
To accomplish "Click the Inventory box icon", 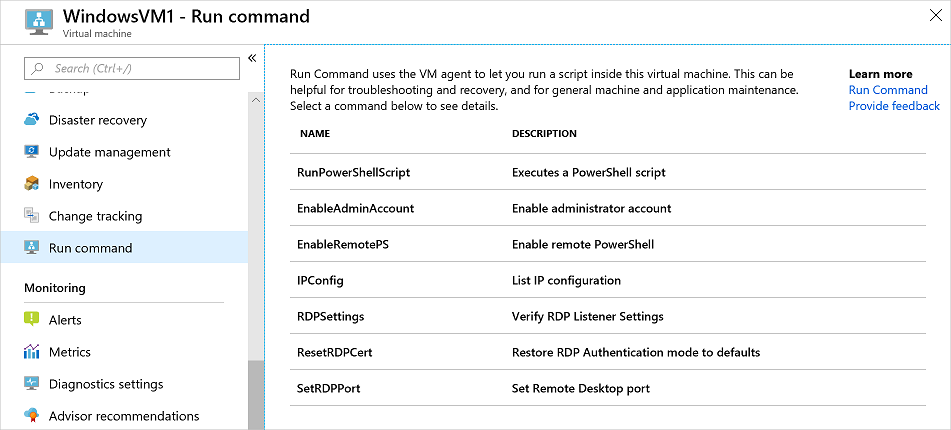I will click(x=31, y=184).
